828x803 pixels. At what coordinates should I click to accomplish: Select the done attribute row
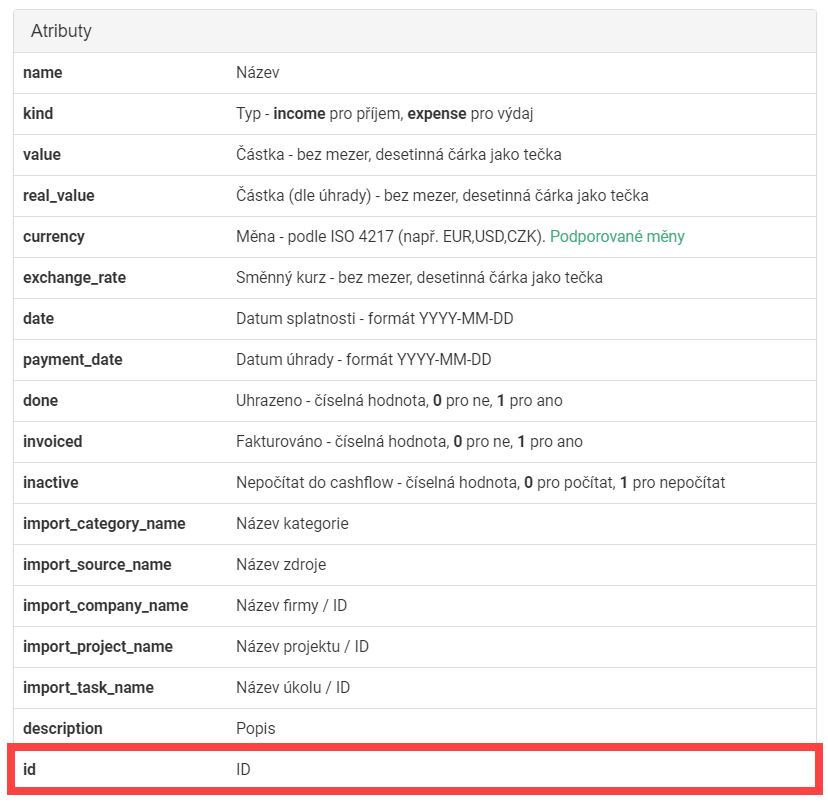(x=414, y=401)
